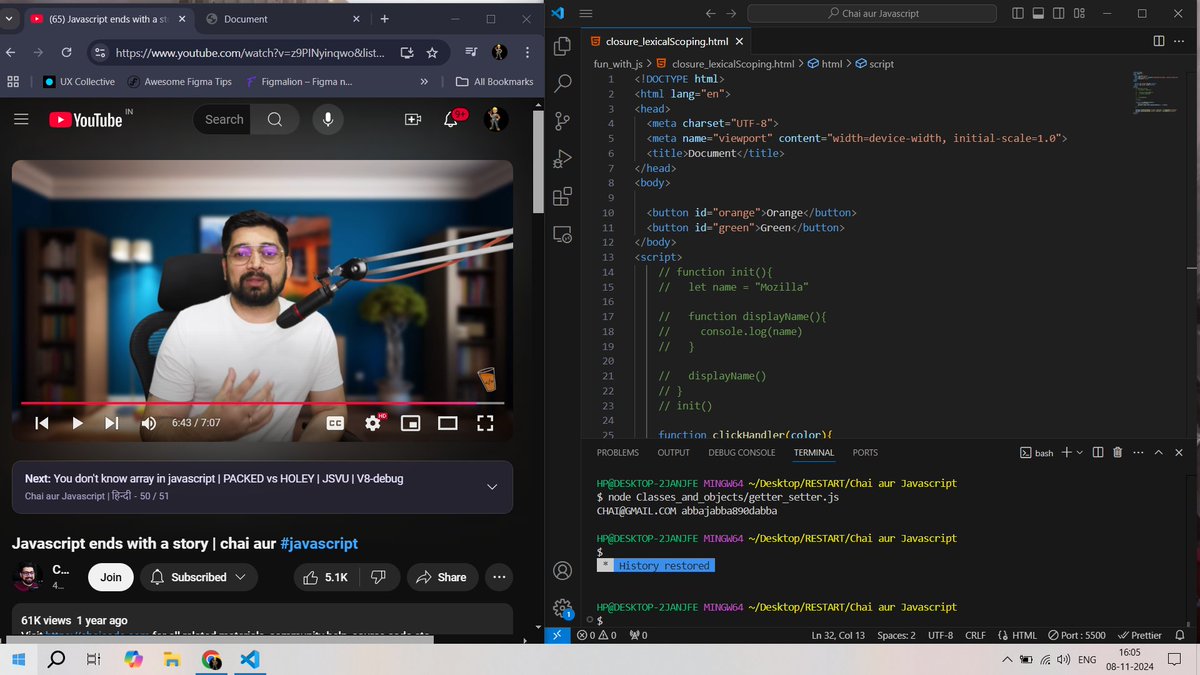Toggle the YouTube miniplayer
The image size is (1200, 675).
tap(410, 422)
